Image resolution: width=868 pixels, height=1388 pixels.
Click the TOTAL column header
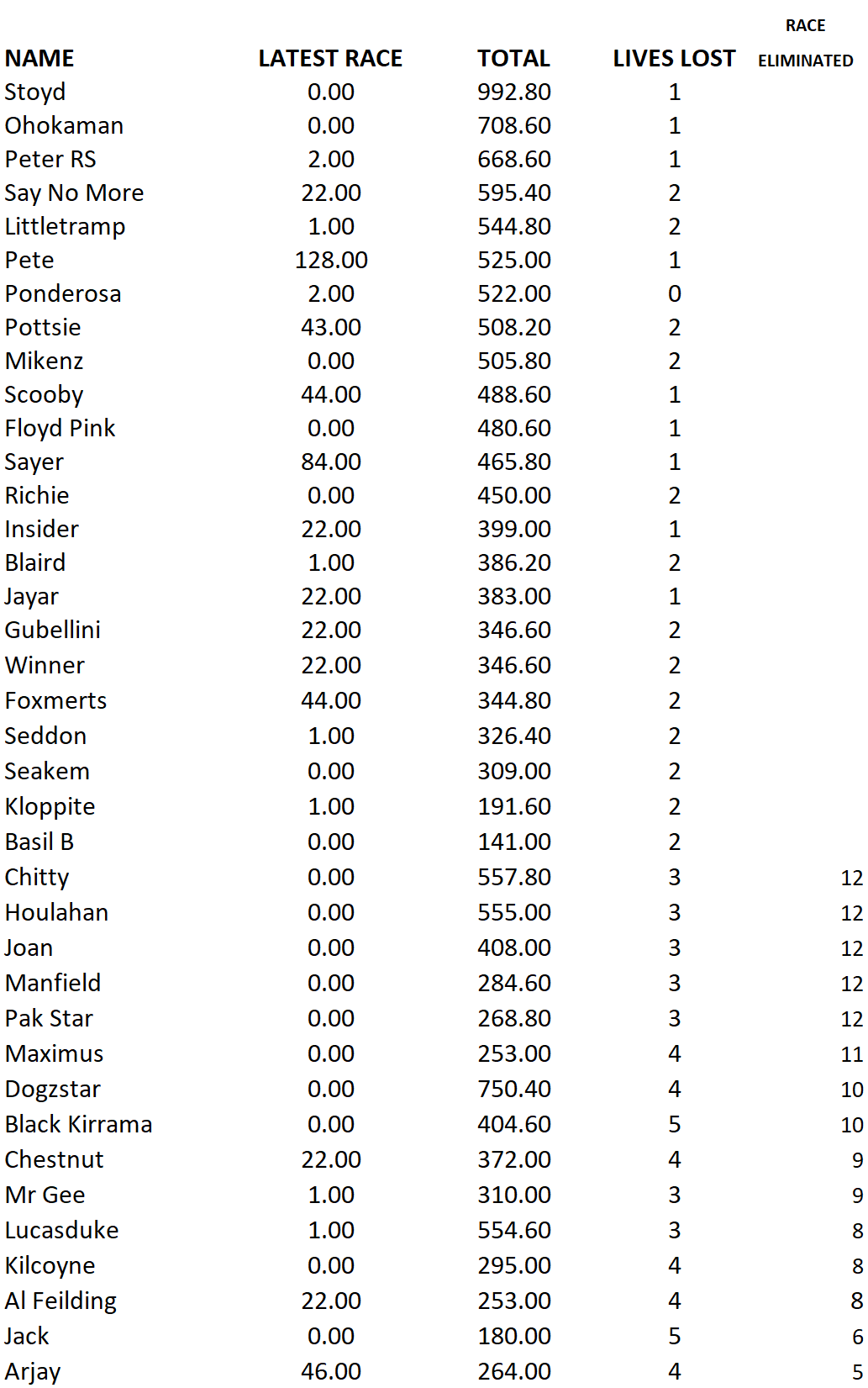[513, 58]
